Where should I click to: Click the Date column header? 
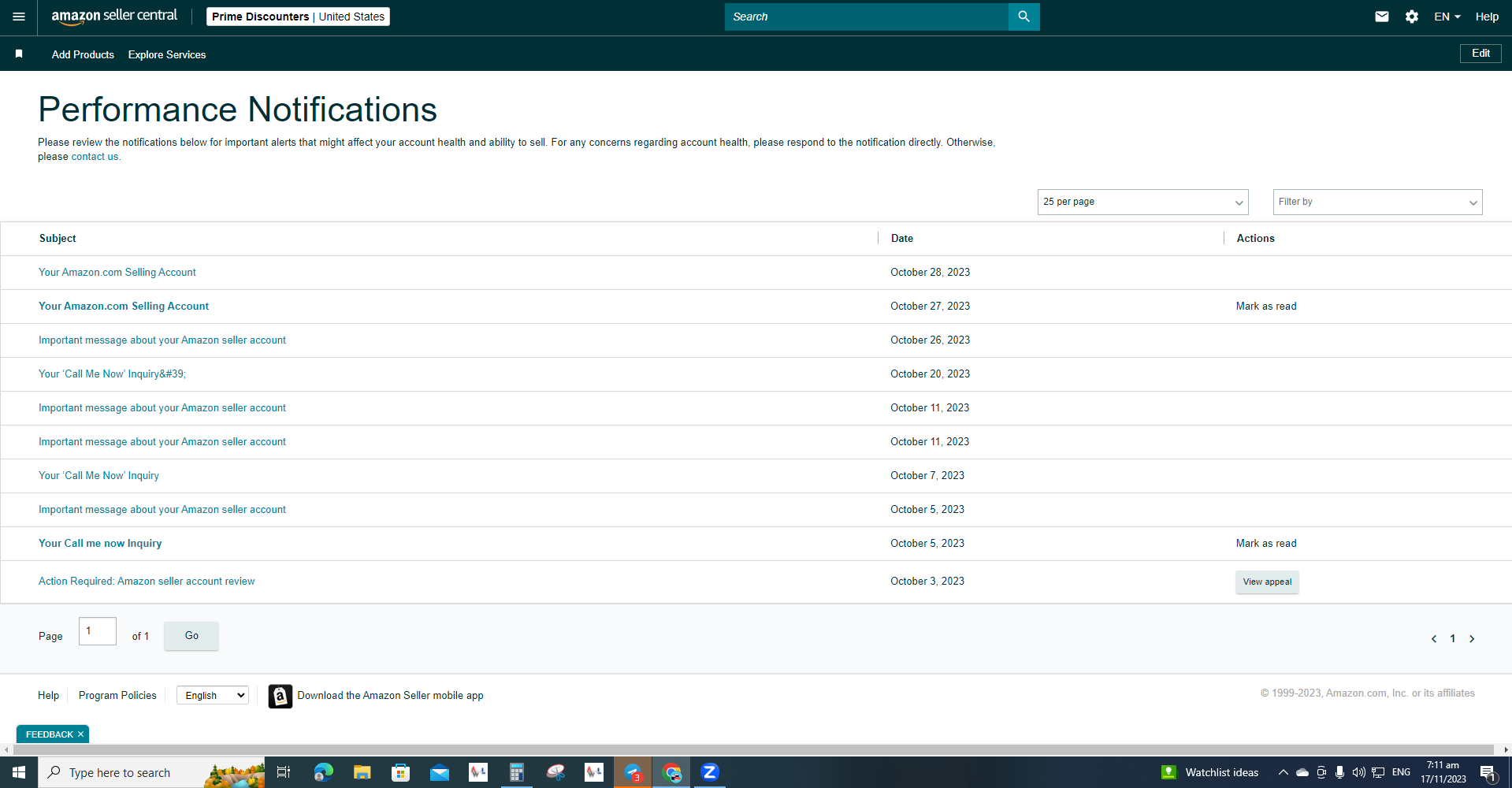tap(902, 238)
